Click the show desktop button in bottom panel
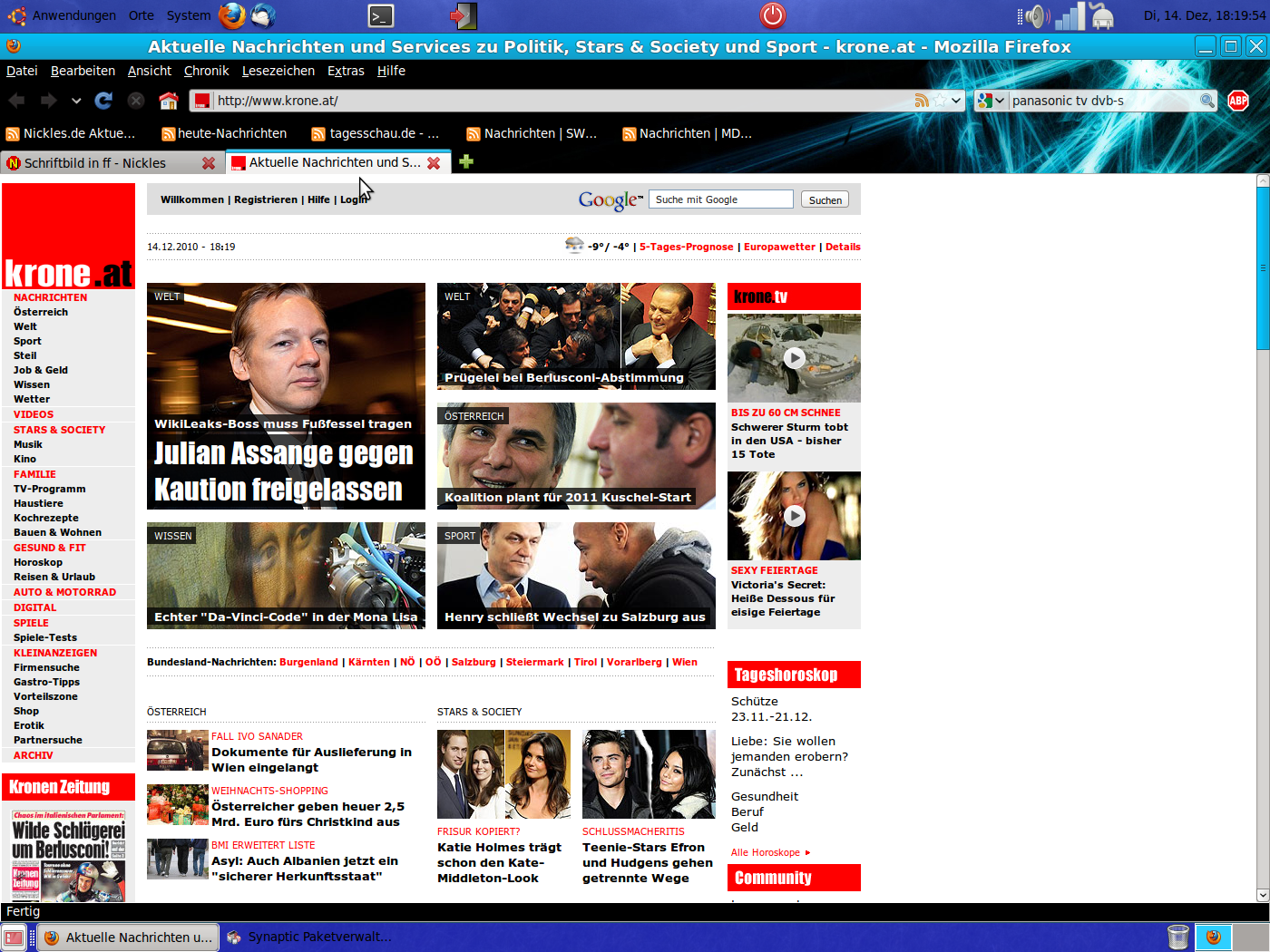The image size is (1270, 952). pos(14,937)
